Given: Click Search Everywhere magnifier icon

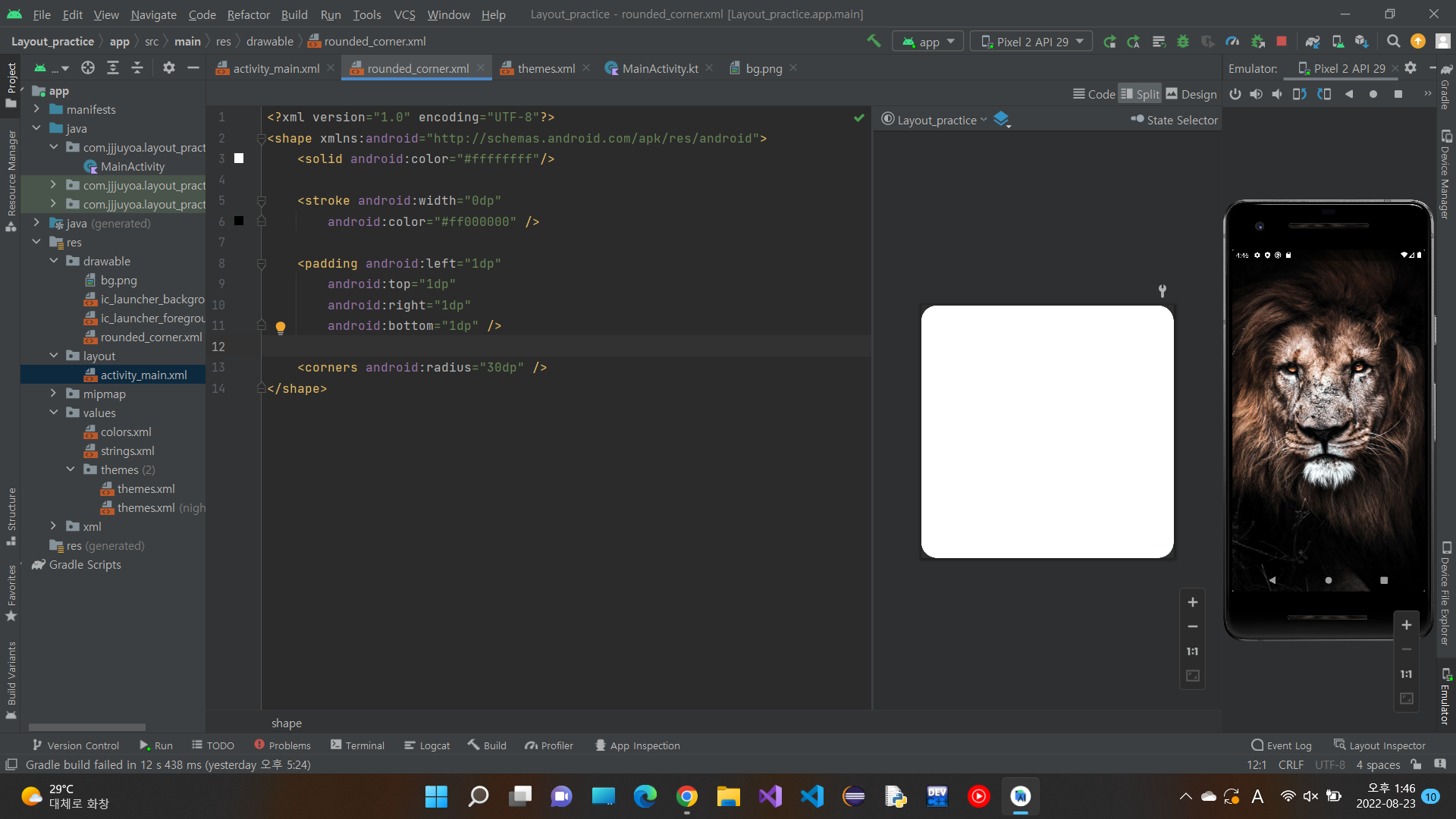Looking at the screenshot, I should pyautogui.click(x=1393, y=42).
